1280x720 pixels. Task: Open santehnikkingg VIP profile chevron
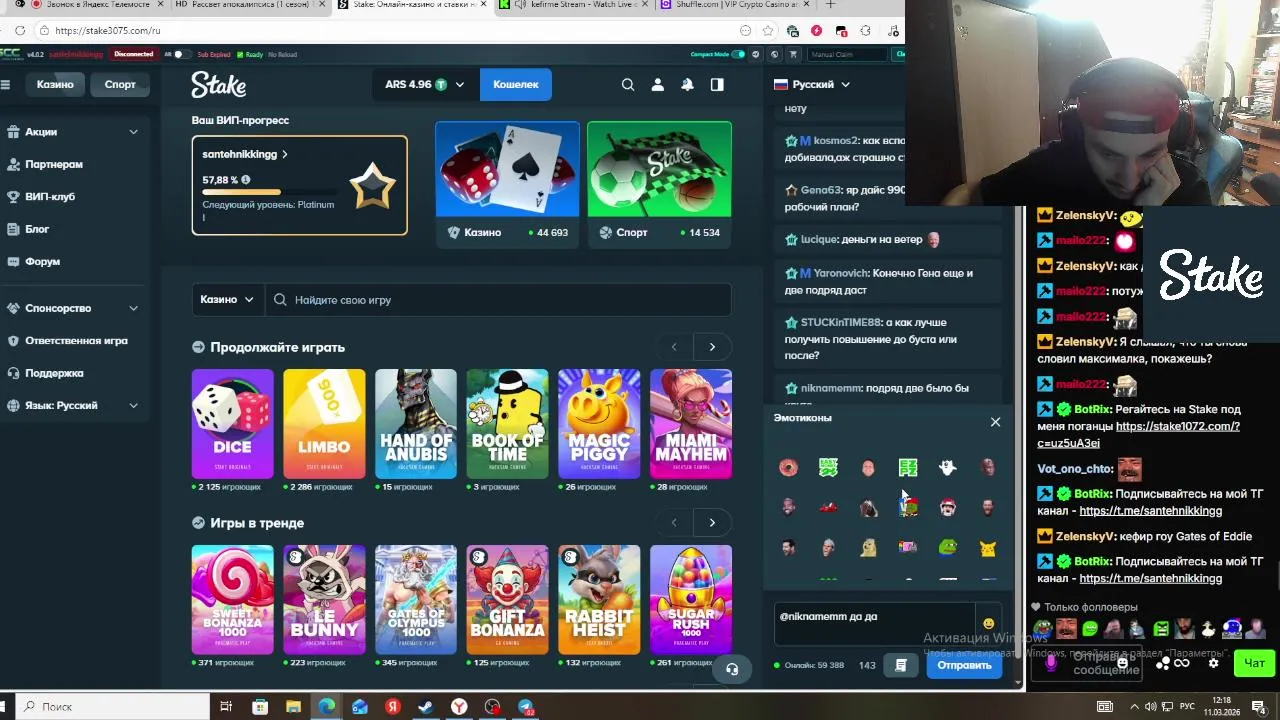(285, 155)
